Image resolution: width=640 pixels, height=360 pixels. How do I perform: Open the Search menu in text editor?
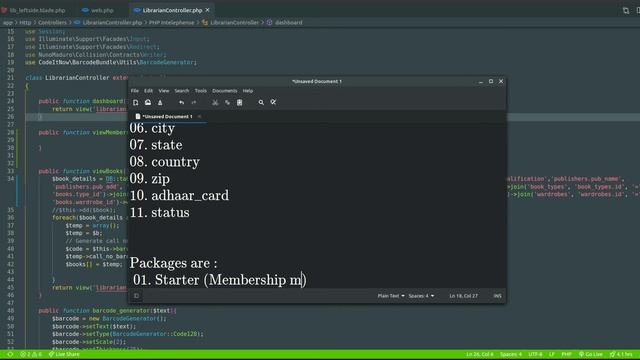click(x=182, y=91)
